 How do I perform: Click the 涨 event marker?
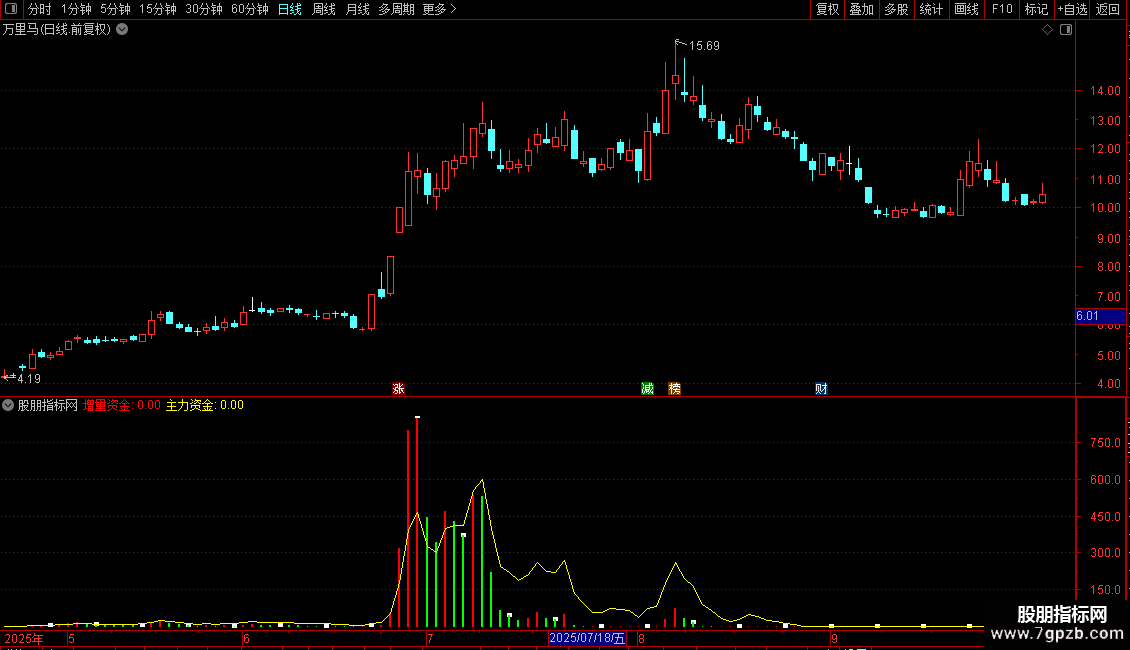click(398, 389)
